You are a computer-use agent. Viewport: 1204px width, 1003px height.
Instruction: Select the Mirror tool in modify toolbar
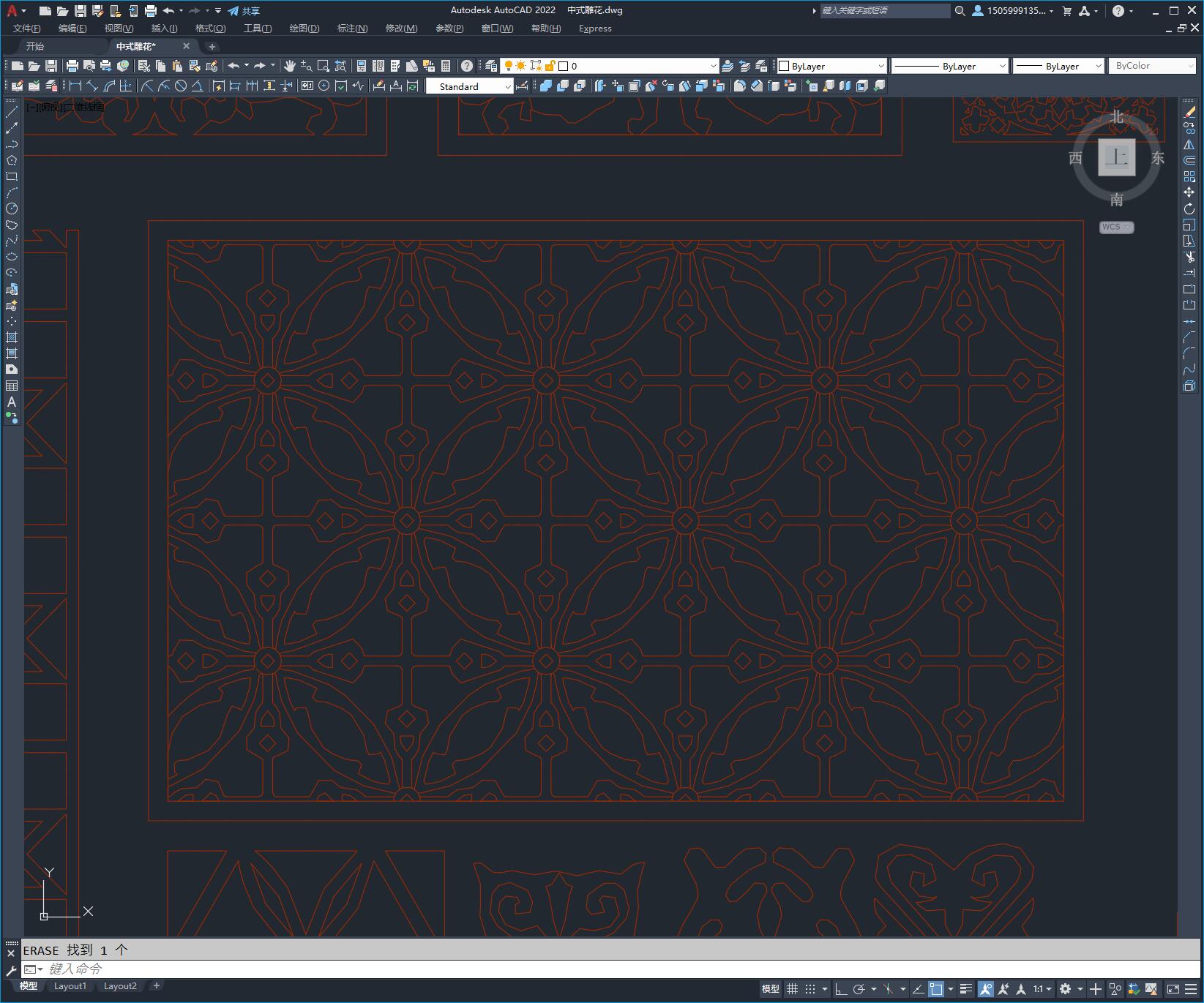[x=1189, y=144]
